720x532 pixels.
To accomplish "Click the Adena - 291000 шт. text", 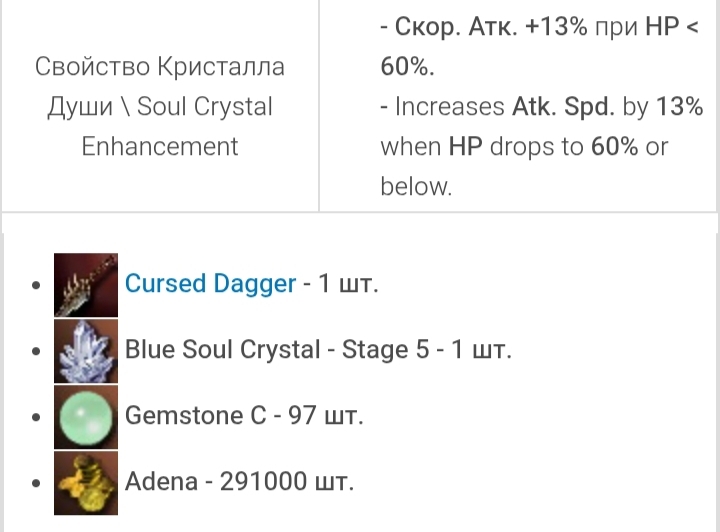I will [x=239, y=482].
